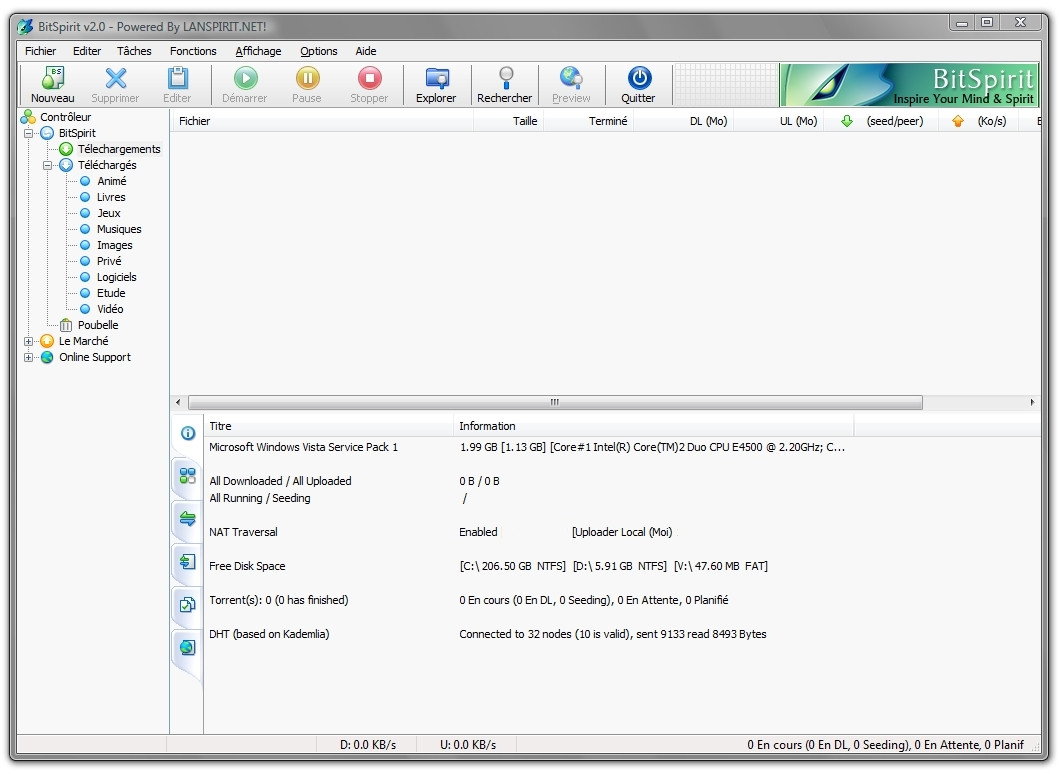
Task: Collapse the BitSpirit tree node
Action: pyautogui.click(x=29, y=133)
